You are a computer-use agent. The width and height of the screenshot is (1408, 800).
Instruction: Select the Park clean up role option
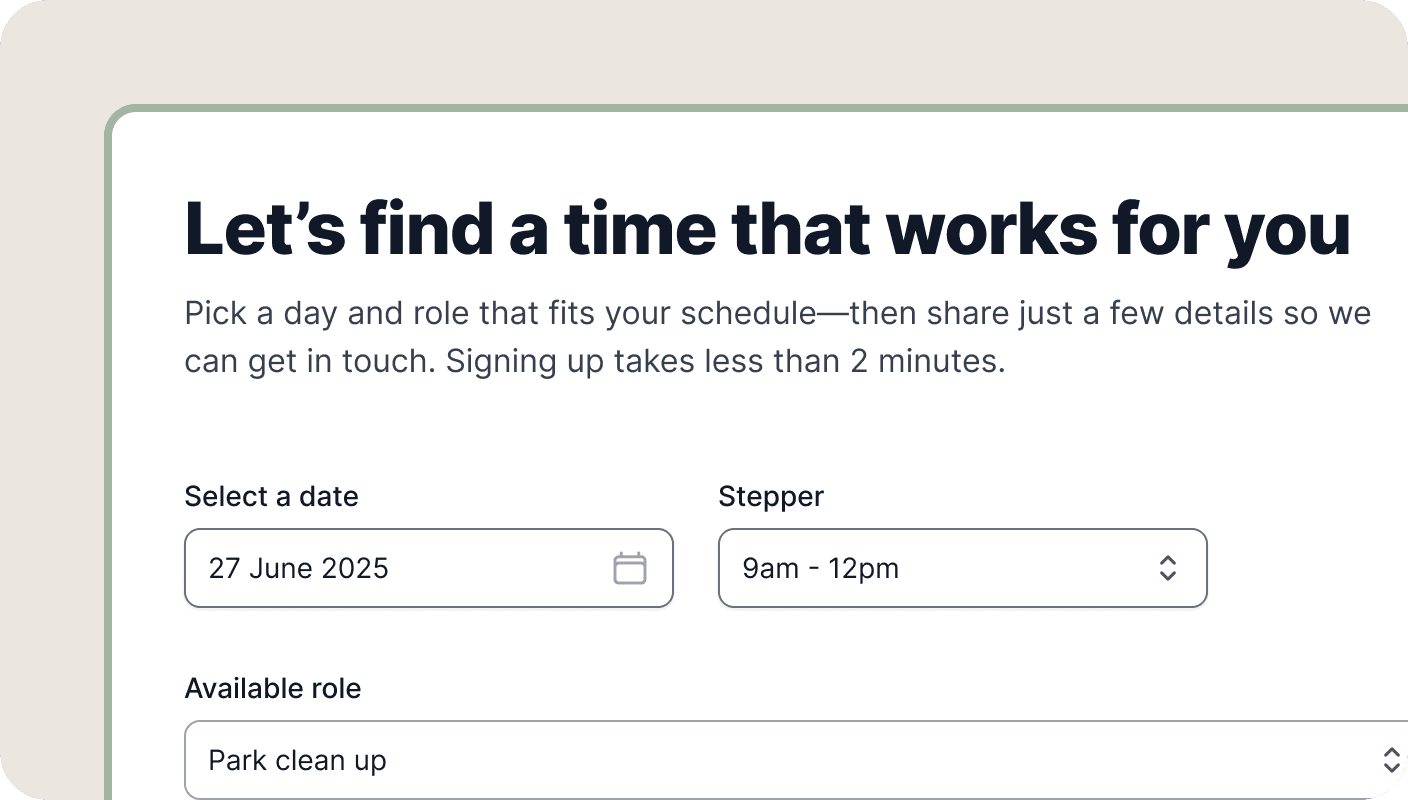(x=700, y=760)
